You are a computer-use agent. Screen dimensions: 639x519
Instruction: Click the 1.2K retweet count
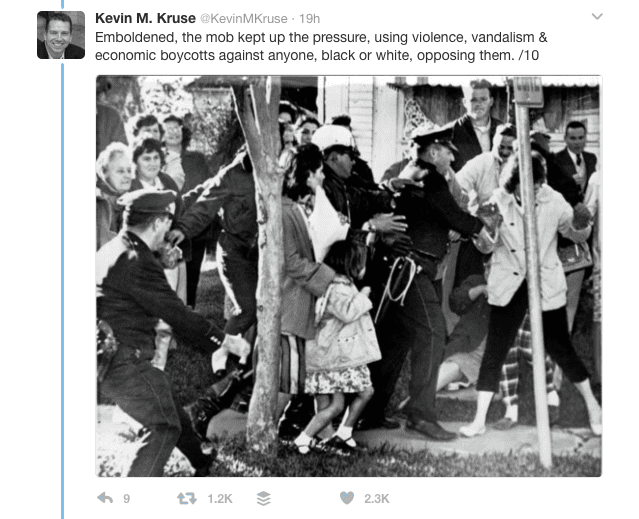(x=220, y=499)
